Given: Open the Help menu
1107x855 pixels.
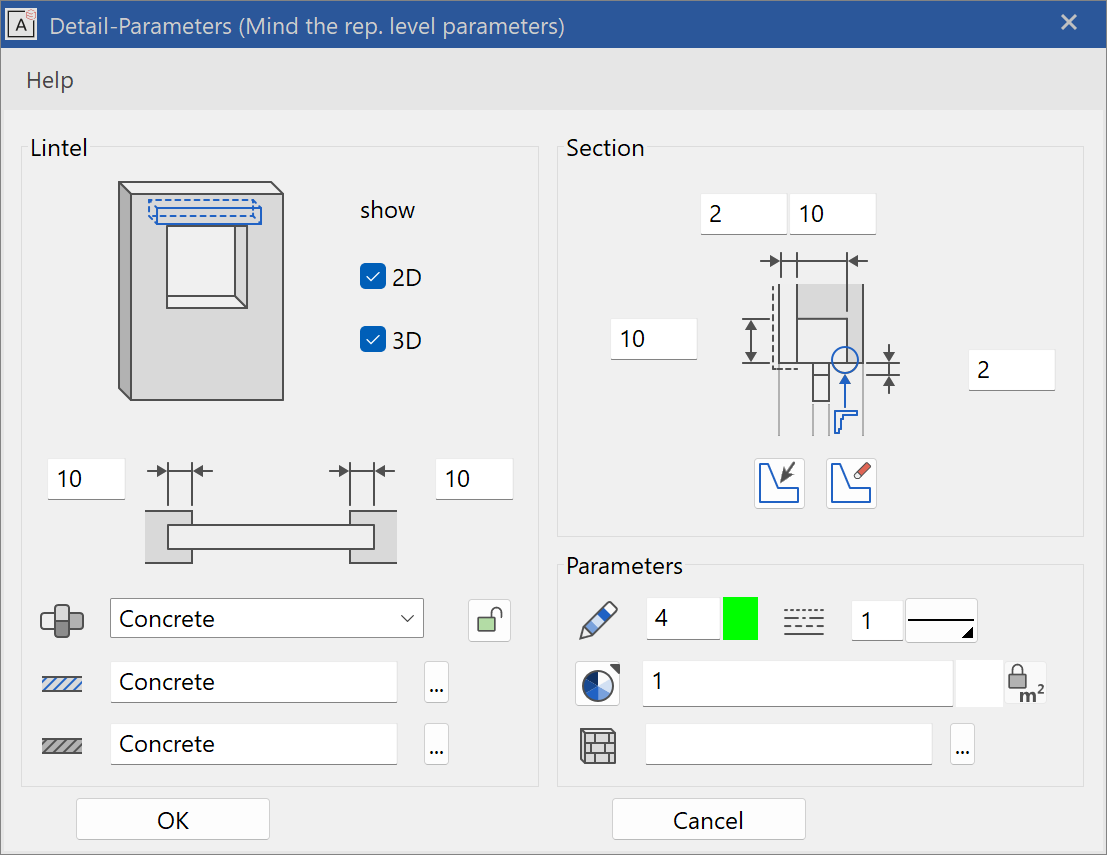Looking at the screenshot, I should click(x=49, y=80).
